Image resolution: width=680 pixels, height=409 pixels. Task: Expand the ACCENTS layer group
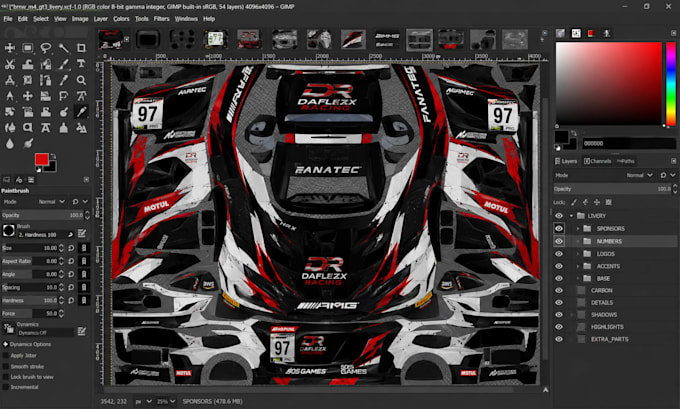click(578, 266)
